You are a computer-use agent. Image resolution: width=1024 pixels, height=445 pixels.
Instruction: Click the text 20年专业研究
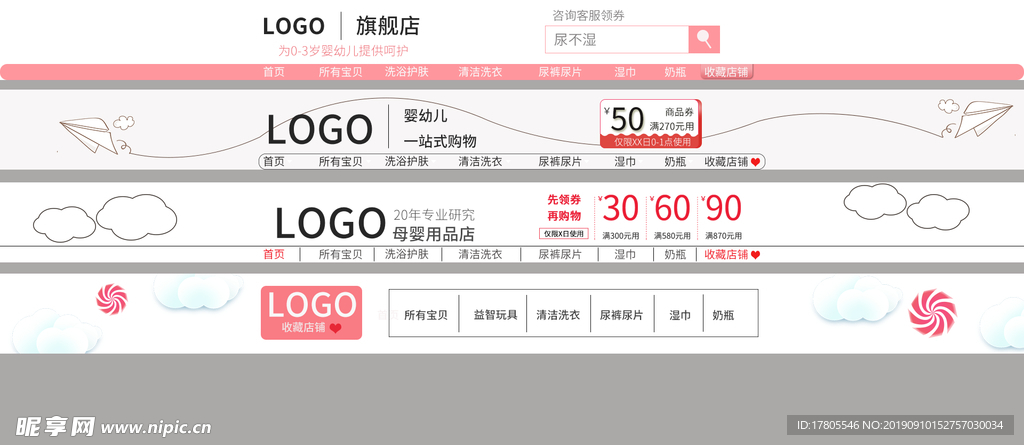pos(434,215)
